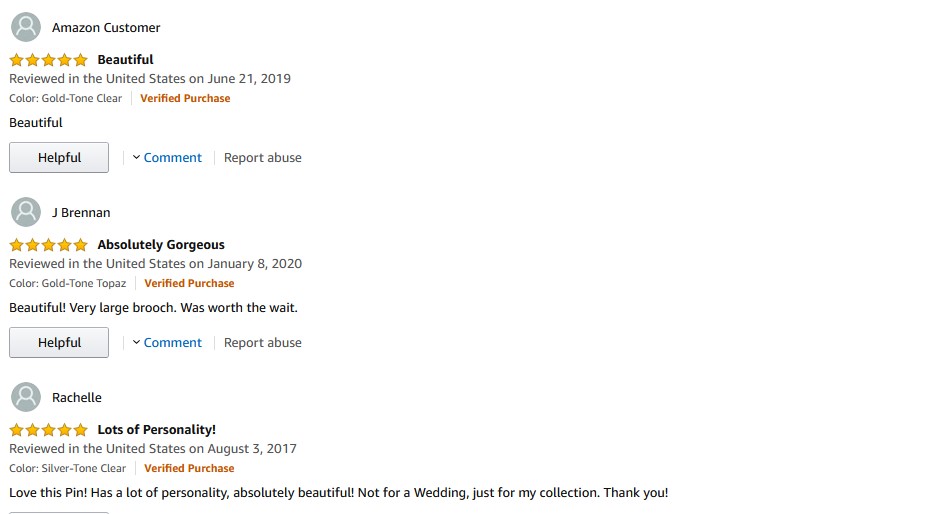Open the "Lots of Personality!" review title
The height and width of the screenshot is (514, 927).
(x=156, y=430)
